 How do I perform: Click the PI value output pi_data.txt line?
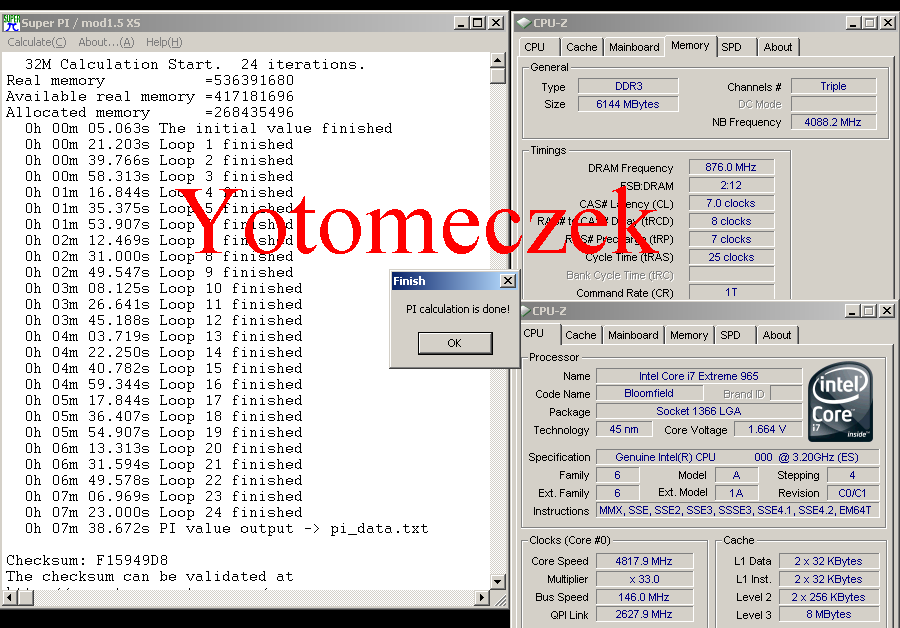pyautogui.click(x=226, y=528)
